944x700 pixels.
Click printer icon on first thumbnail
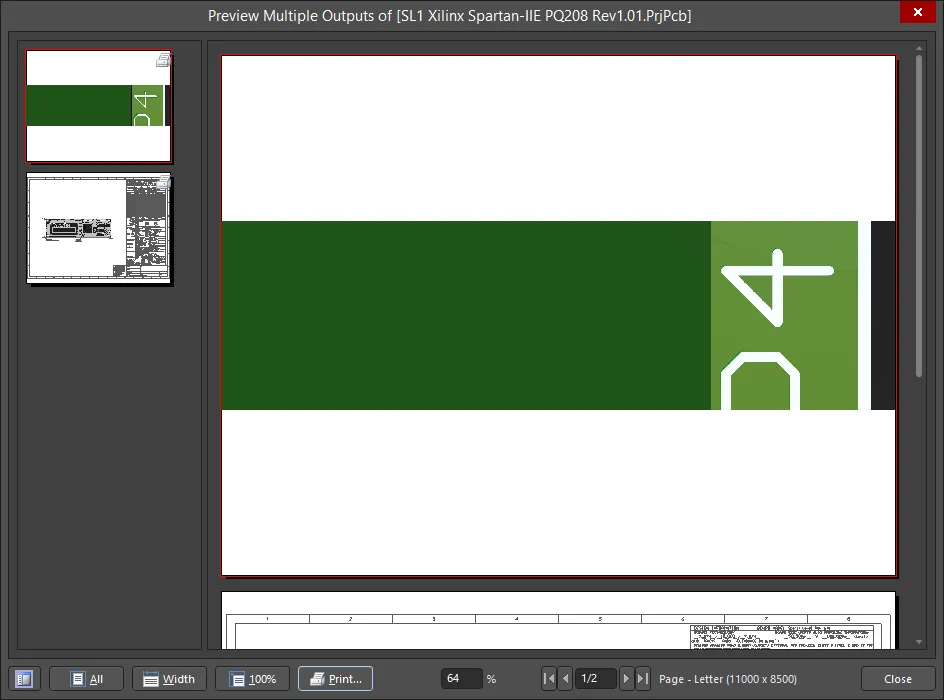tap(163, 60)
